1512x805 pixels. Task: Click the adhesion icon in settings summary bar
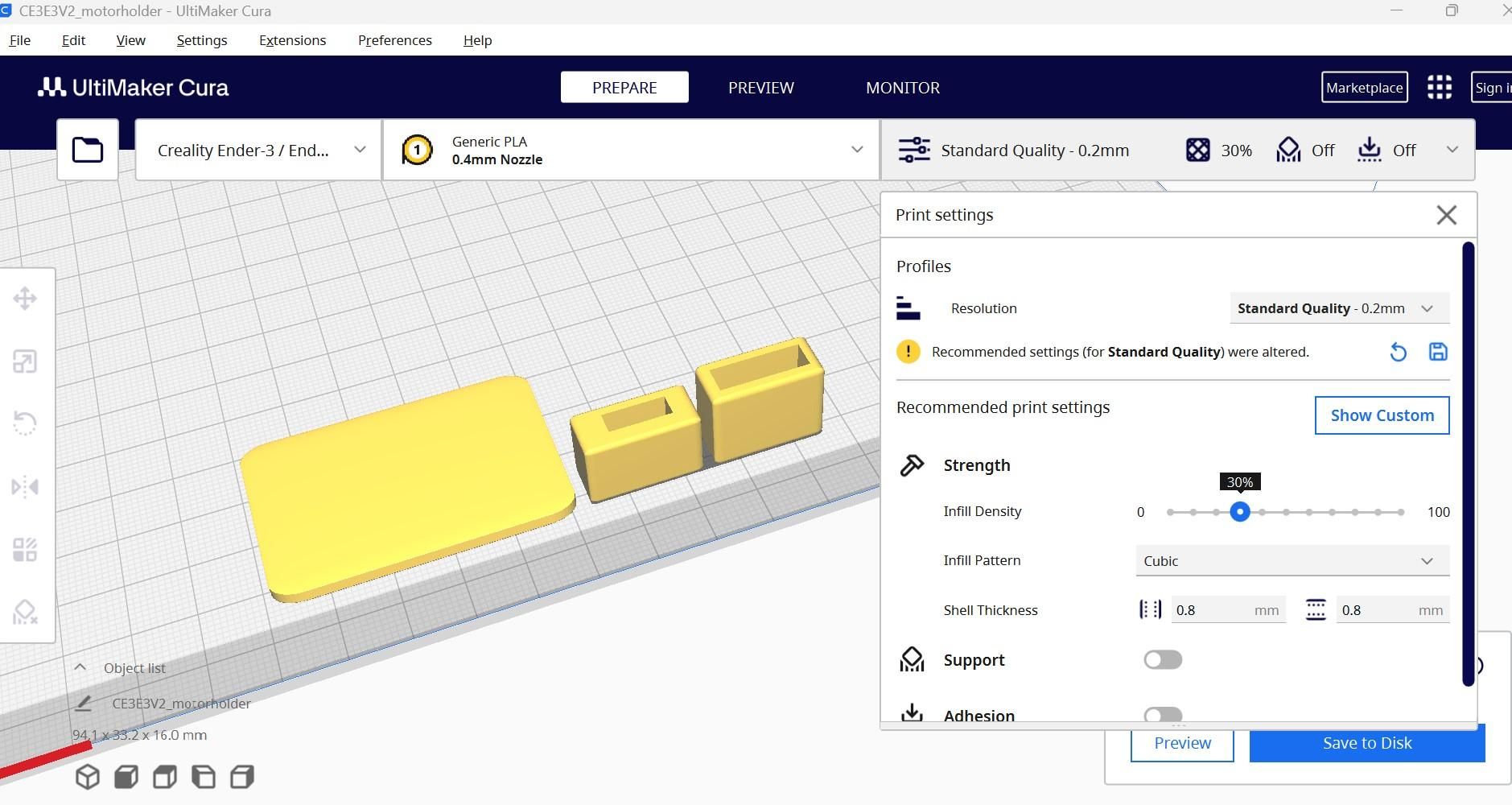1370,150
